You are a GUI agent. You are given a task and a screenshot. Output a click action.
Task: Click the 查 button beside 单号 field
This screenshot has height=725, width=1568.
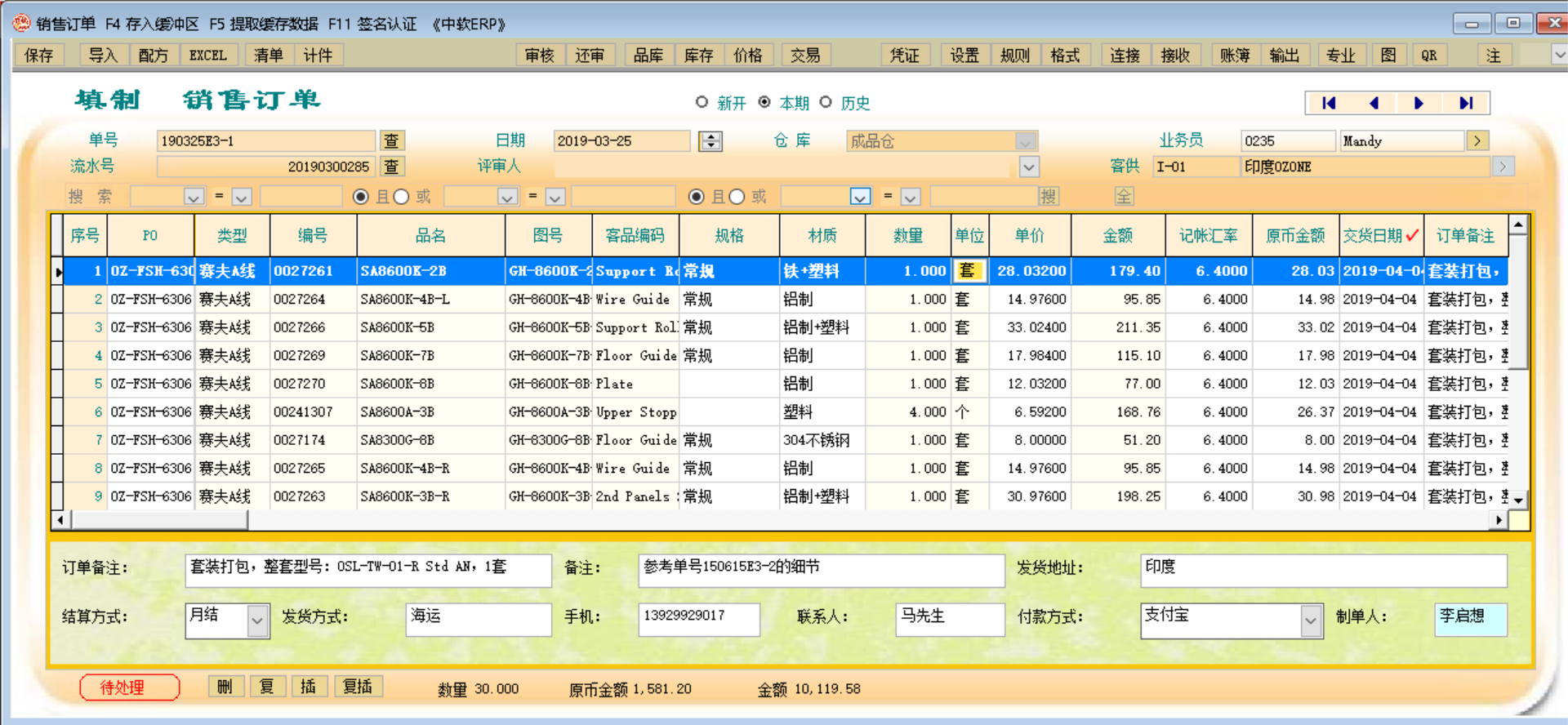click(392, 140)
